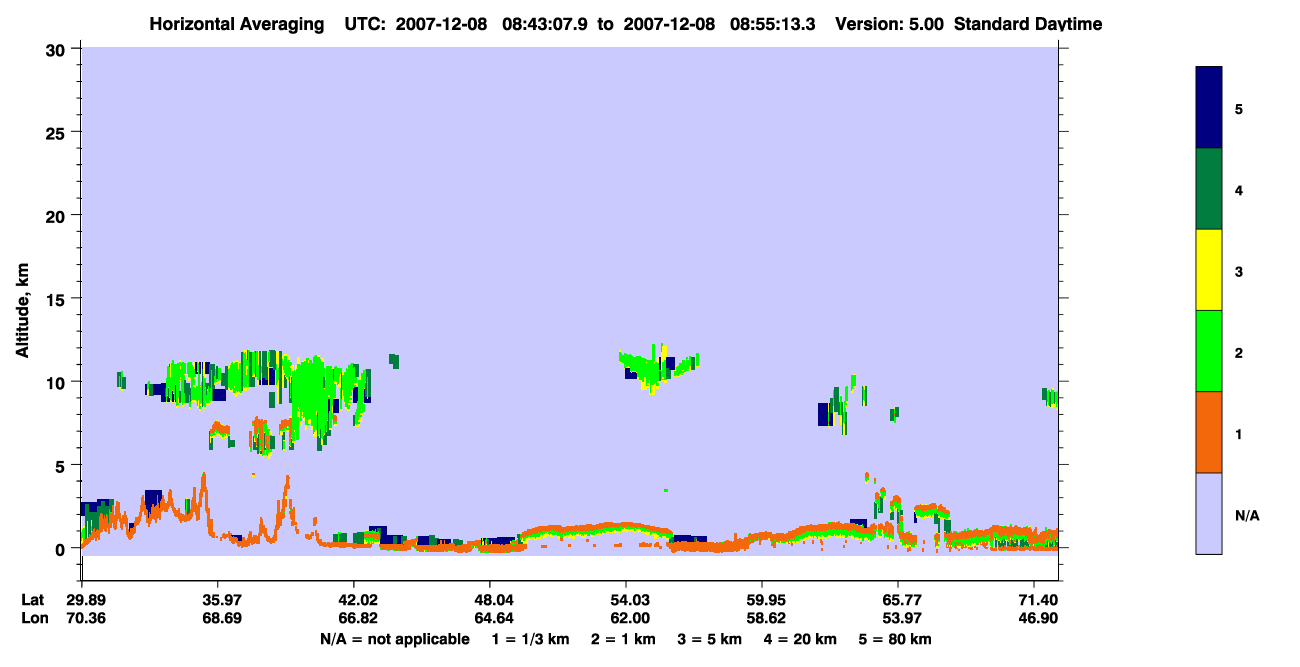The width and height of the screenshot is (1300, 667).
Task: Click the dark green colorbar segment labeled 4
Action: [x=1209, y=189]
